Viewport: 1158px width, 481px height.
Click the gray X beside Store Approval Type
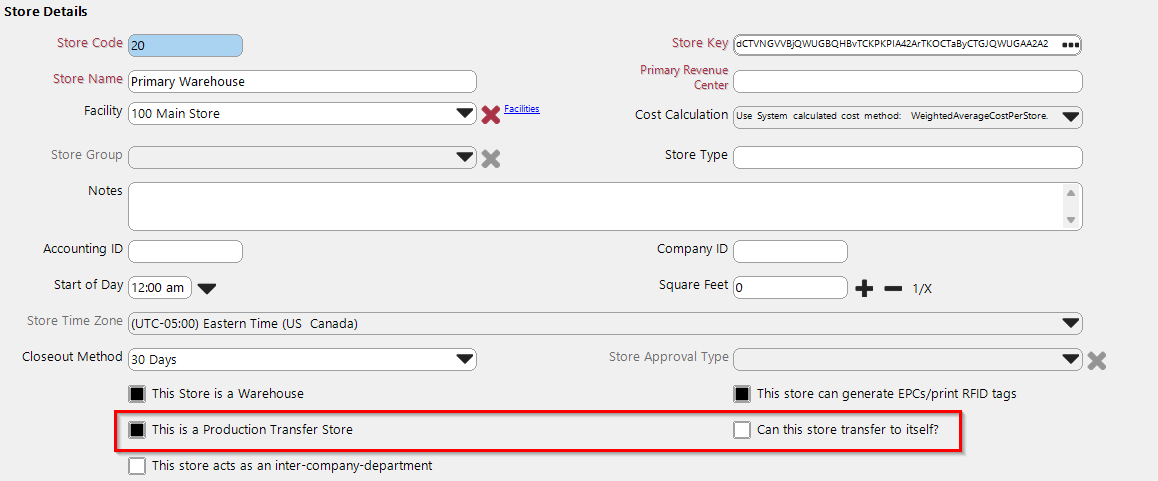tap(1096, 360)
